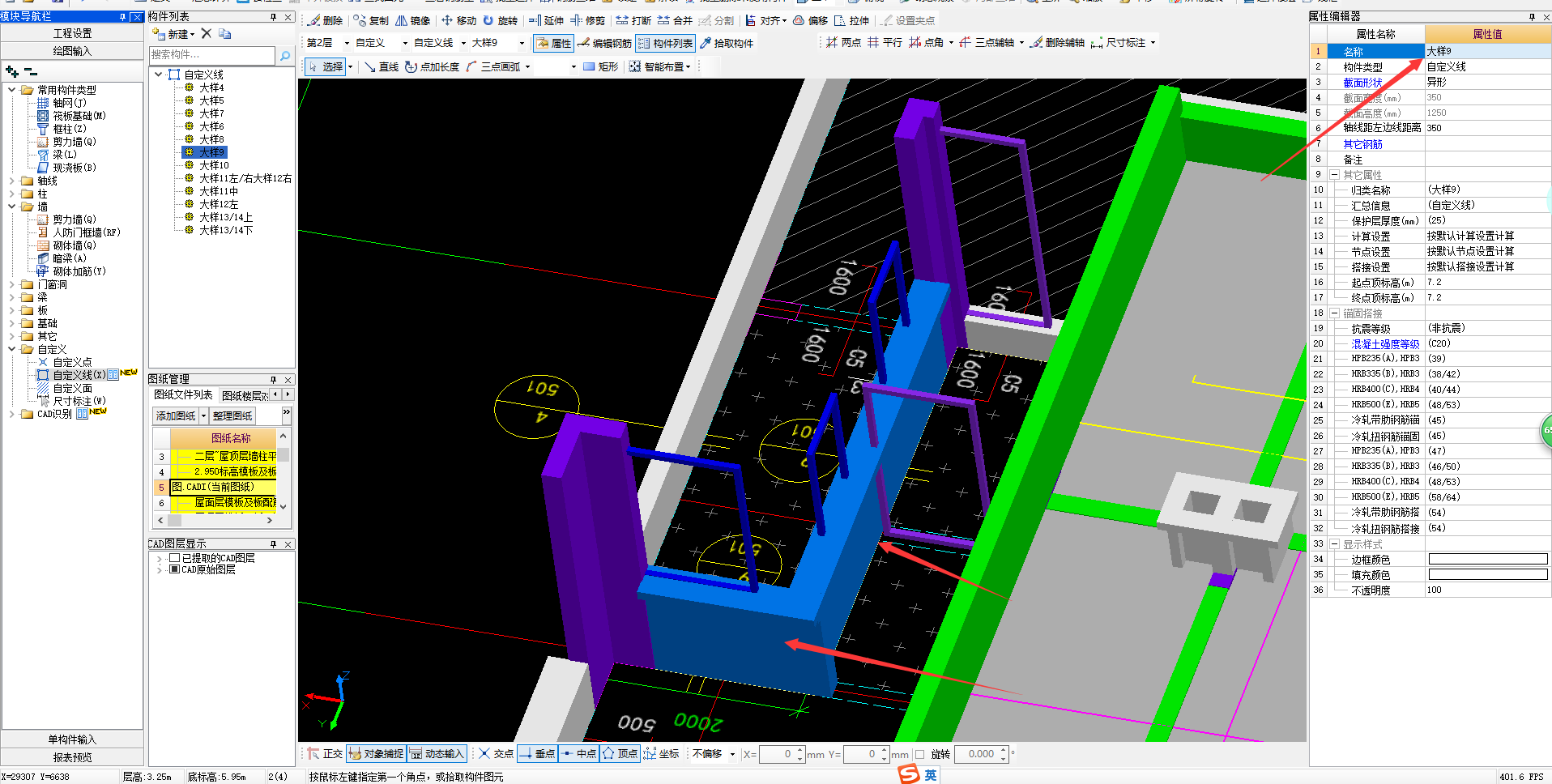Select the 移动 move tool
The width and height of the screenshot is (1552, 784).
point(458,20)
